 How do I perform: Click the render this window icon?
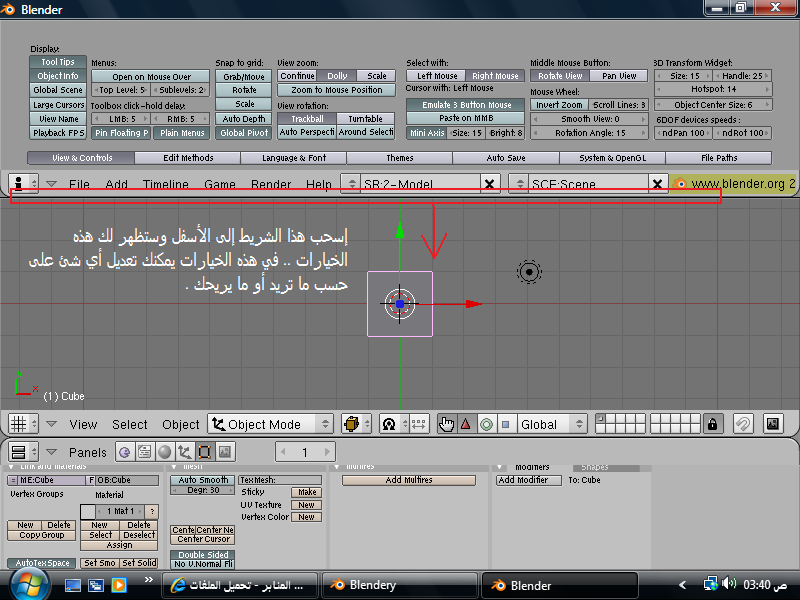[773, 424]
